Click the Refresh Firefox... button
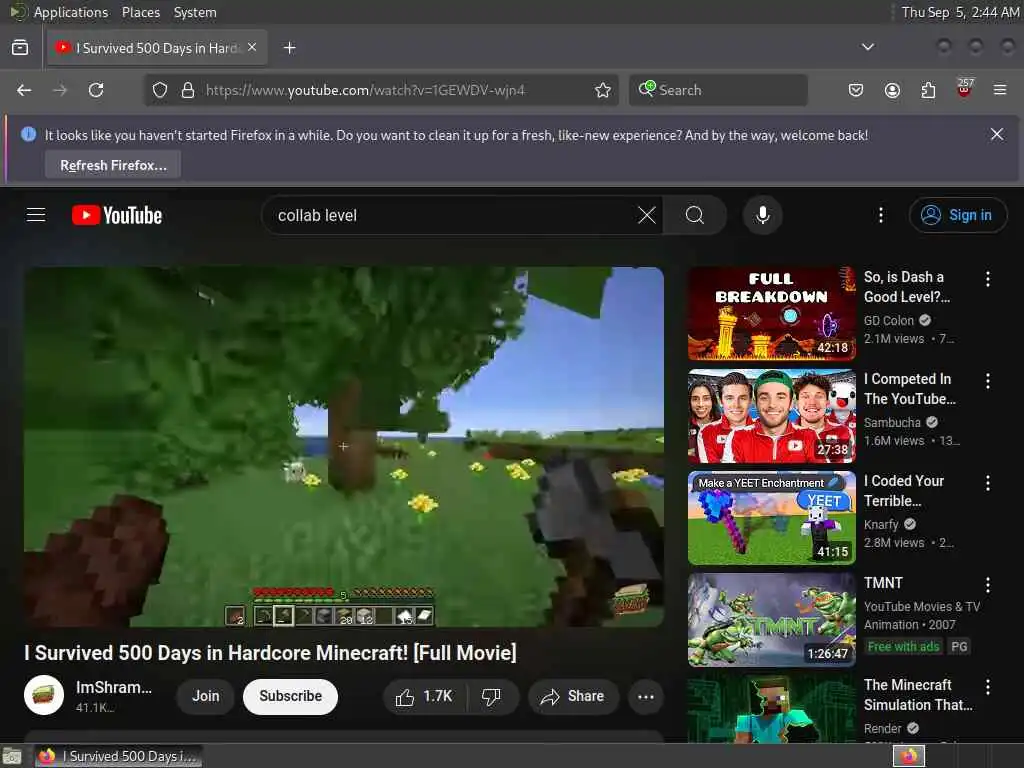 tap(113, 165)
